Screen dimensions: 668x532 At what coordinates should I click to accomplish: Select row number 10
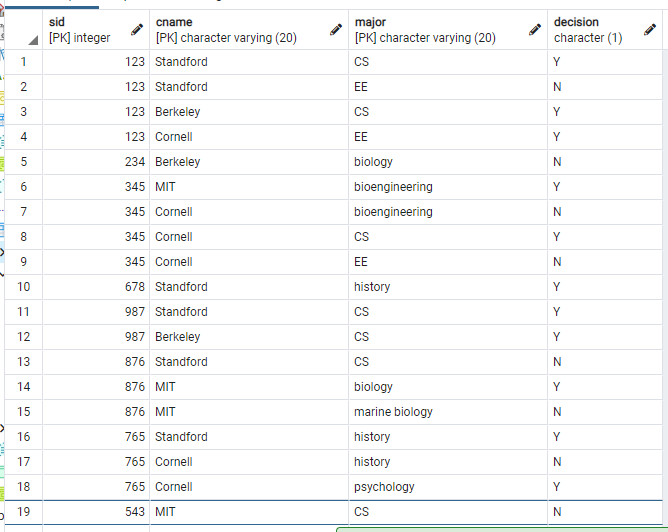[x=23, y=287]
